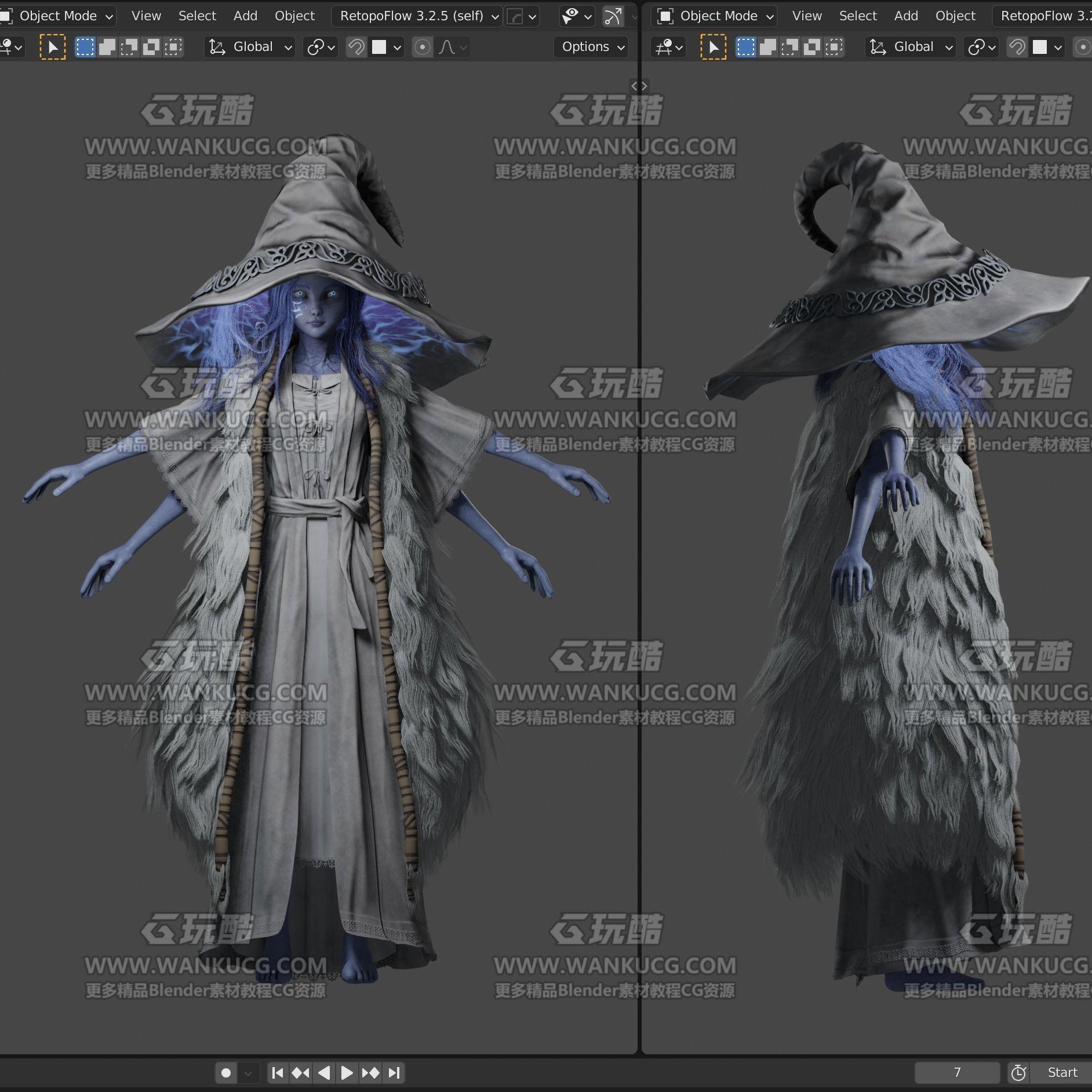The width and height of the screenshot is (1092, 1092).
Task: Click area split arrows between the viewports
Action: pos(639,86)
